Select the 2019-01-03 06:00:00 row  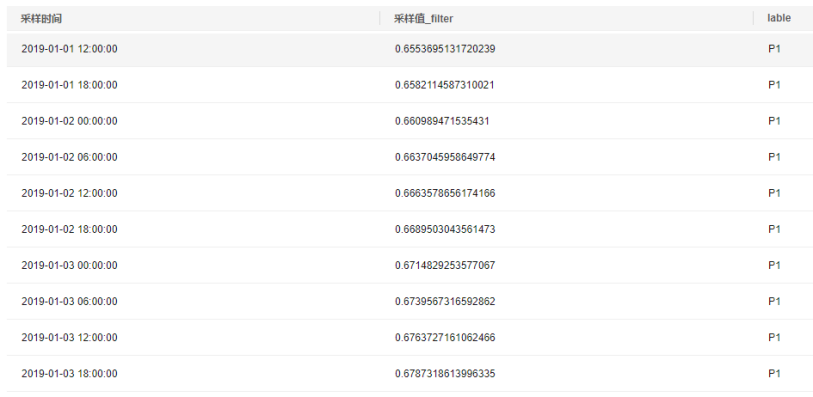tap(410, 302)
